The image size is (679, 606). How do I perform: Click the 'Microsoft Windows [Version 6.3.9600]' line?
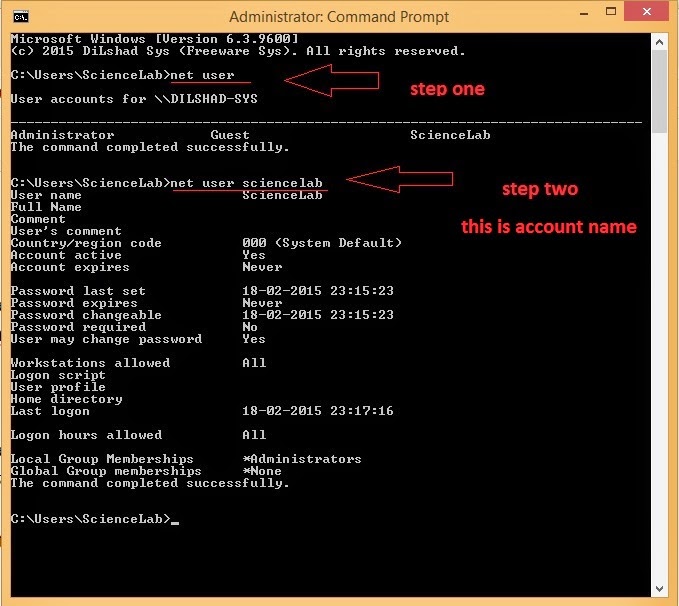click(155, 39)
